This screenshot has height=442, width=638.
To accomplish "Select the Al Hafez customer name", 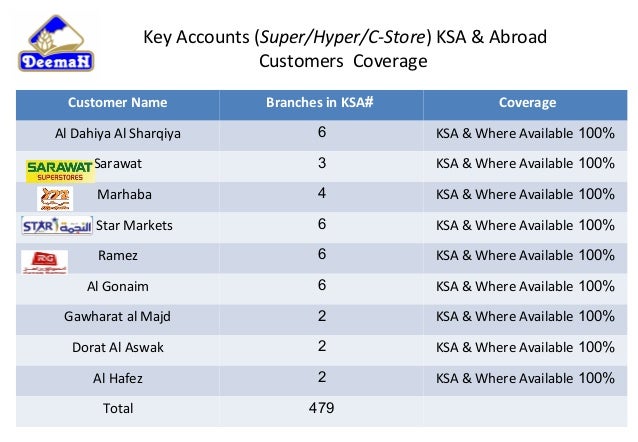I will [x=118, y=379].
